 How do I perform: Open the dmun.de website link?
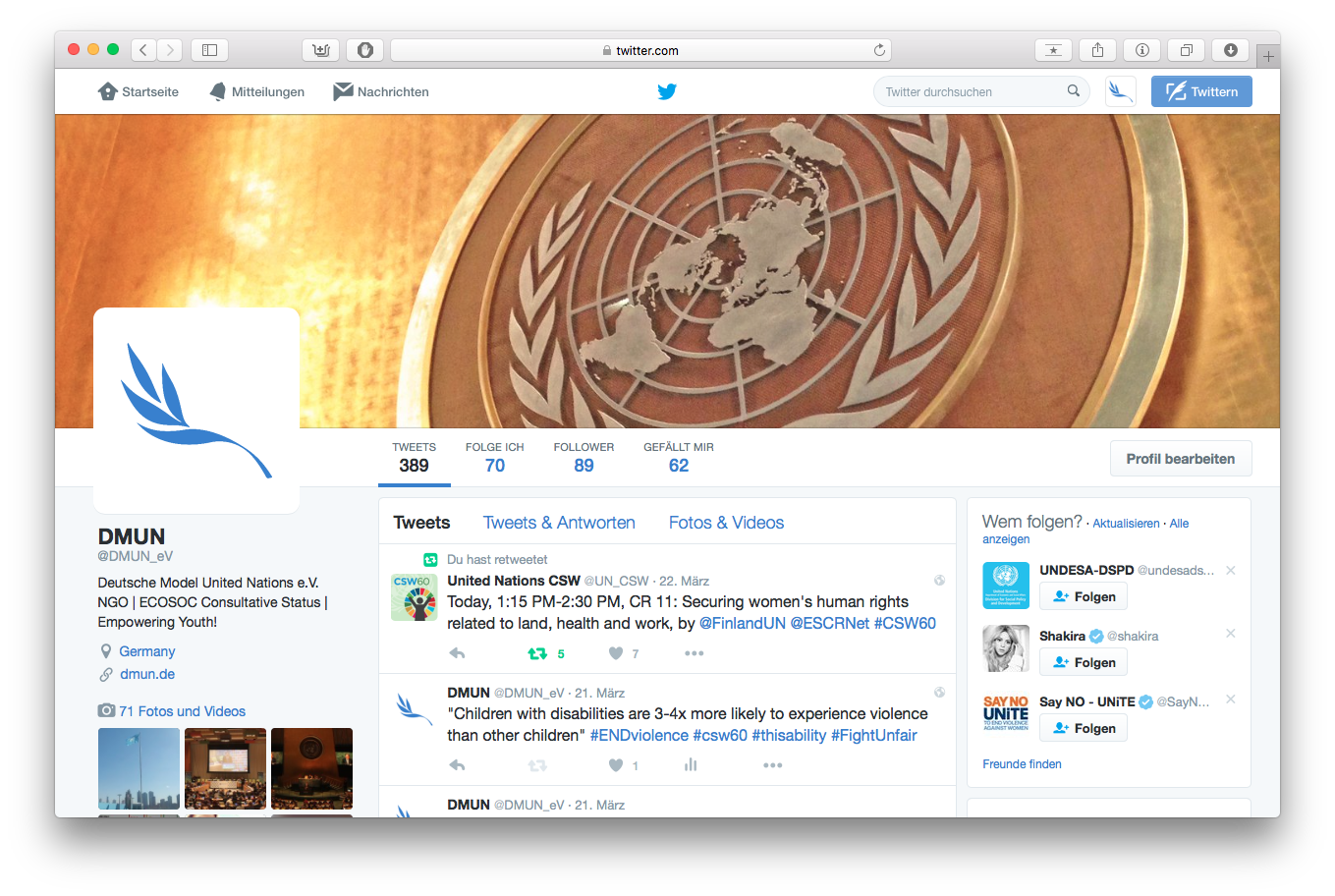coord(147,674)
